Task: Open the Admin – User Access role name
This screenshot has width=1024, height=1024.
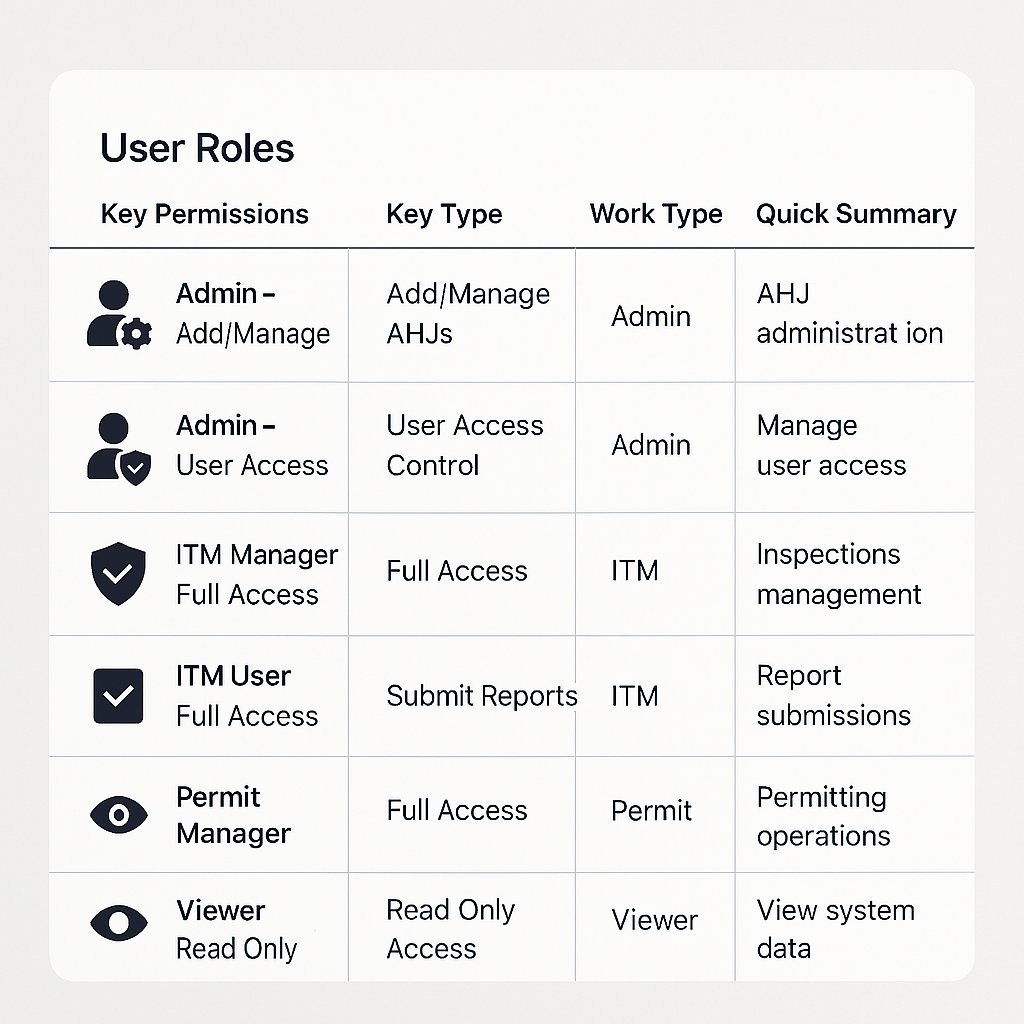Action: [252, 445]
